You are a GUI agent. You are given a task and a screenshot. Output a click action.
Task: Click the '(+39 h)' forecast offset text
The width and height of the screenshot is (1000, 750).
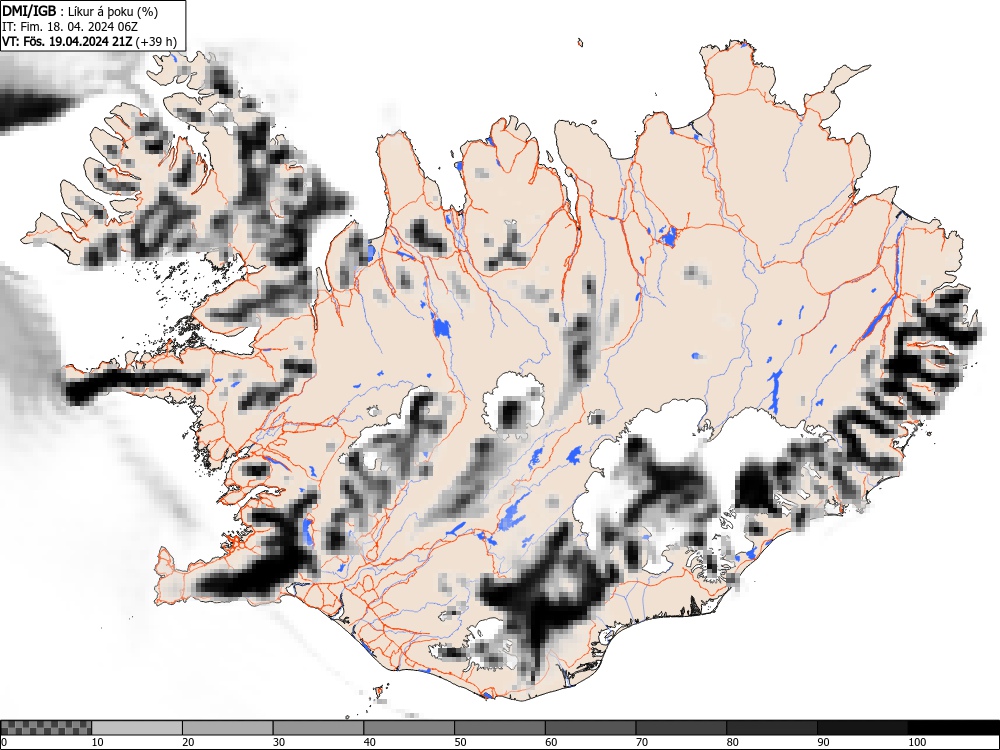(x=156, y=42)
